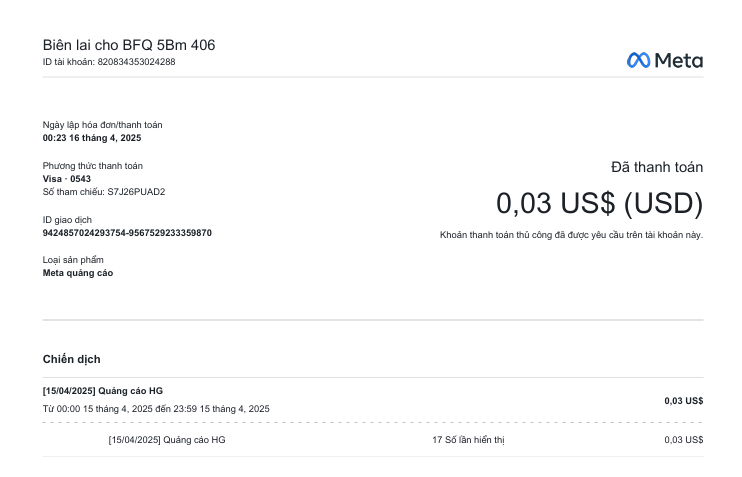Image resolution: width=742 pixels, height=477 pixels.
Task: Click the Chiến dịch section heading
Action: (x=71, y=359)
